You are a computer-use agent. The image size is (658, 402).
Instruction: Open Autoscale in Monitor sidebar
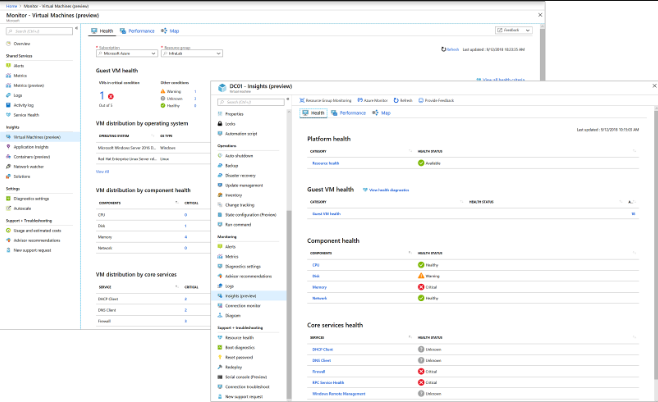[22, 209]
